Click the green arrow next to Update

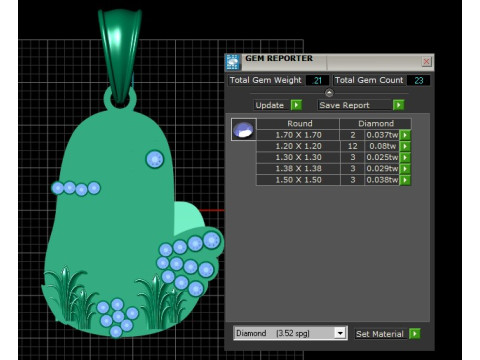coord(296,105)
